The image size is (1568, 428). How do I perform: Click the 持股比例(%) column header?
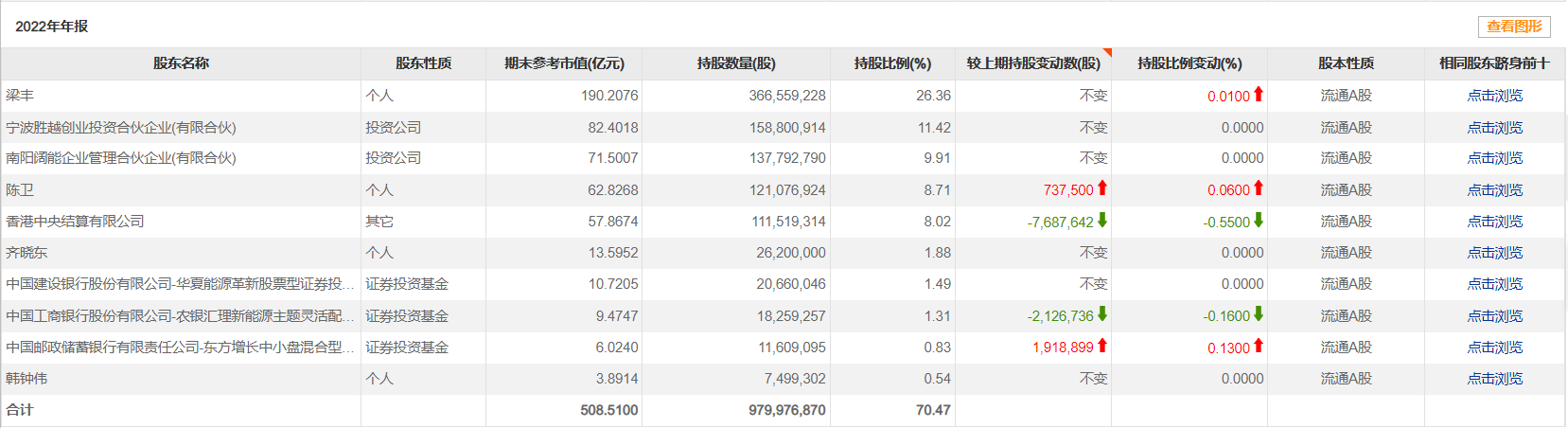pyautogui.click(x=892, y=63)
